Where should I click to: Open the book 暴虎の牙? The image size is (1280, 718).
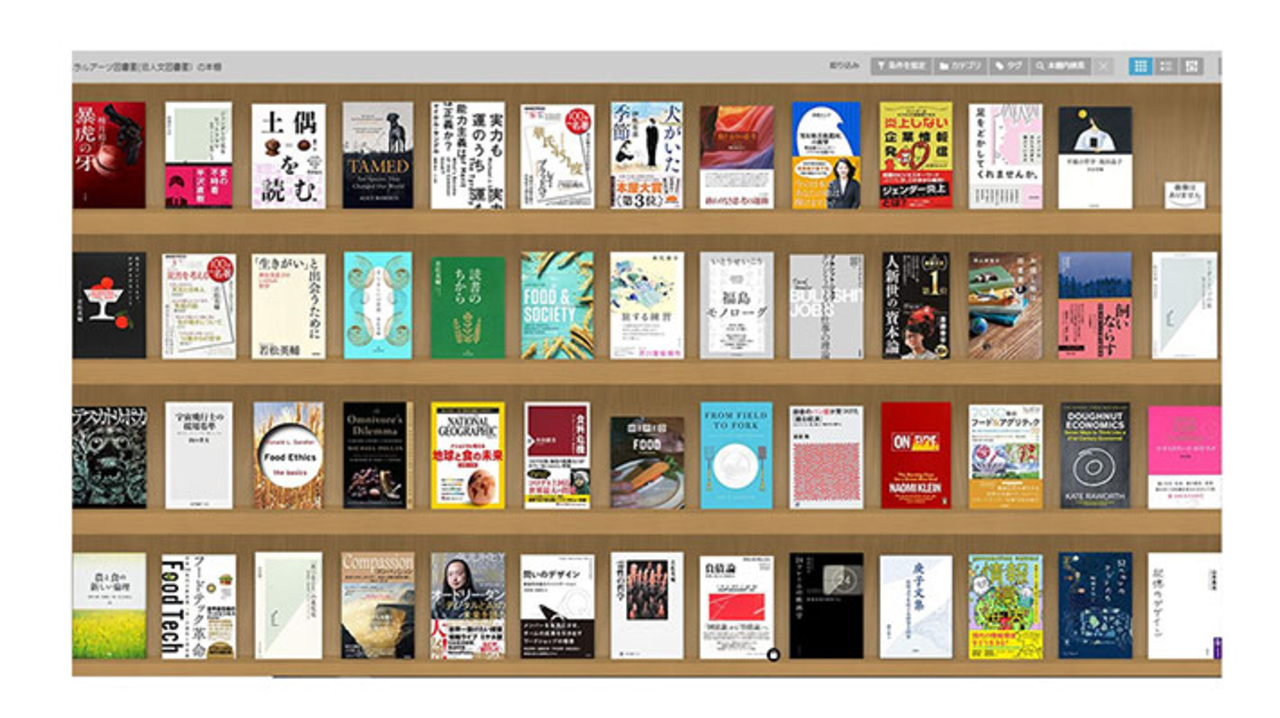[x=108, y=155]
